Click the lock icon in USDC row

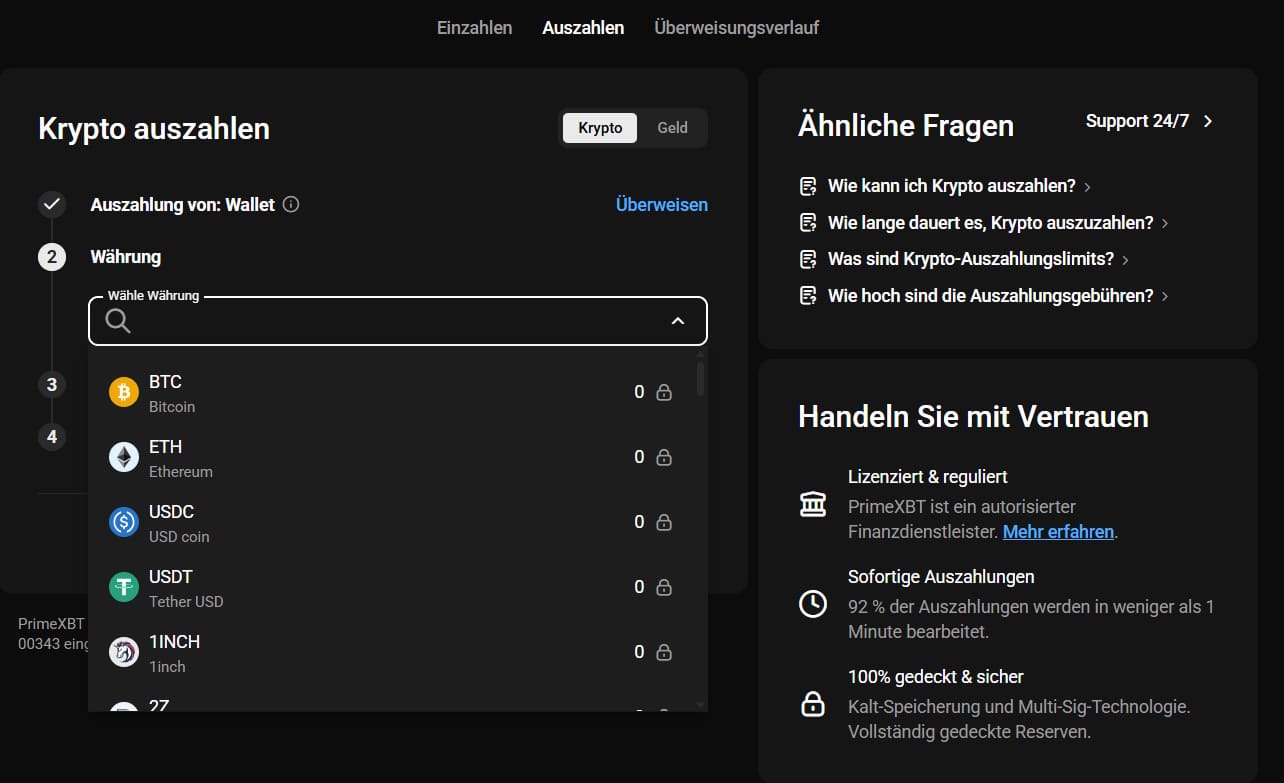coord(664,523)
